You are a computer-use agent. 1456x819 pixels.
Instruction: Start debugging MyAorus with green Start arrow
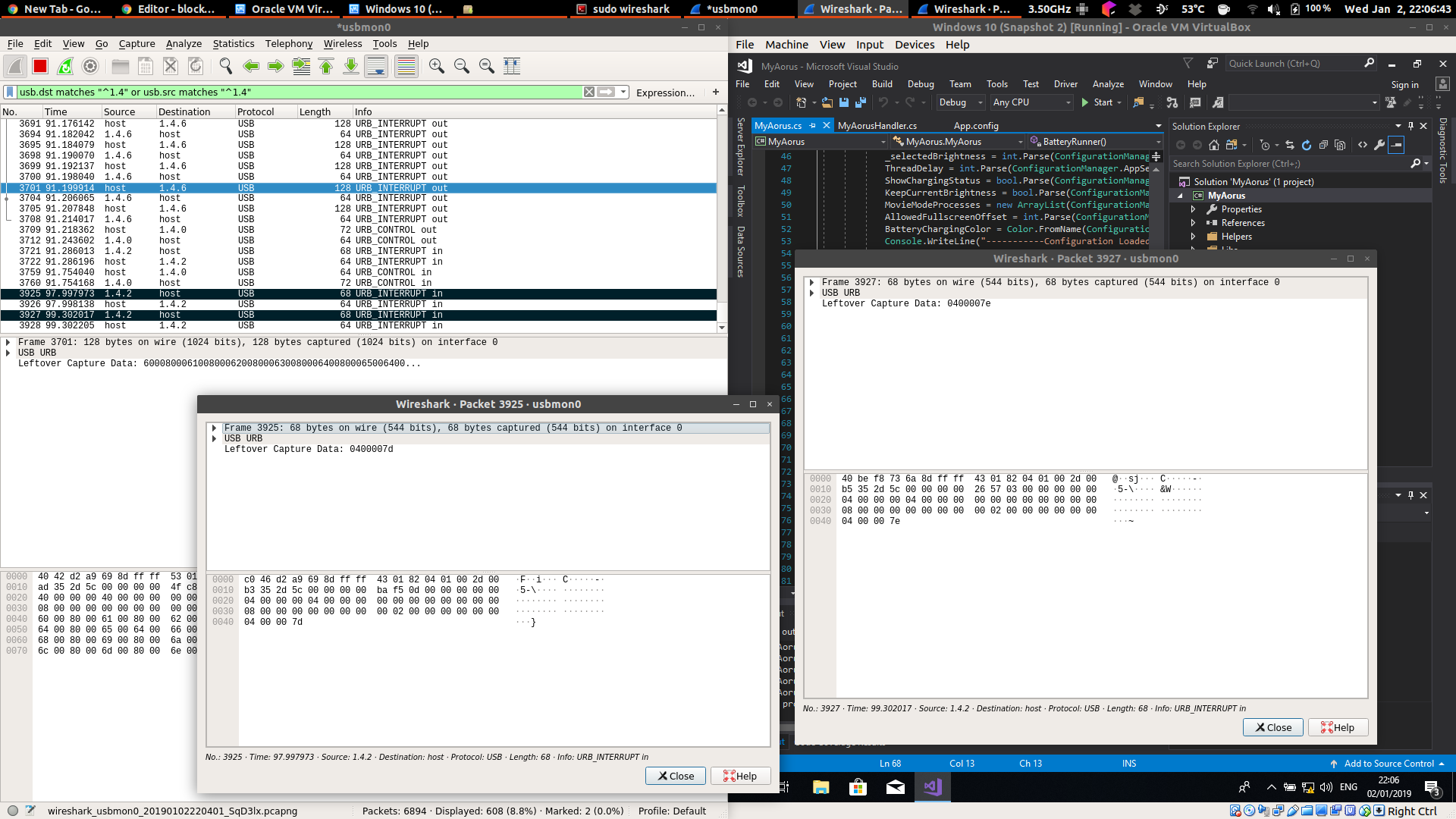pos(1102,102)
